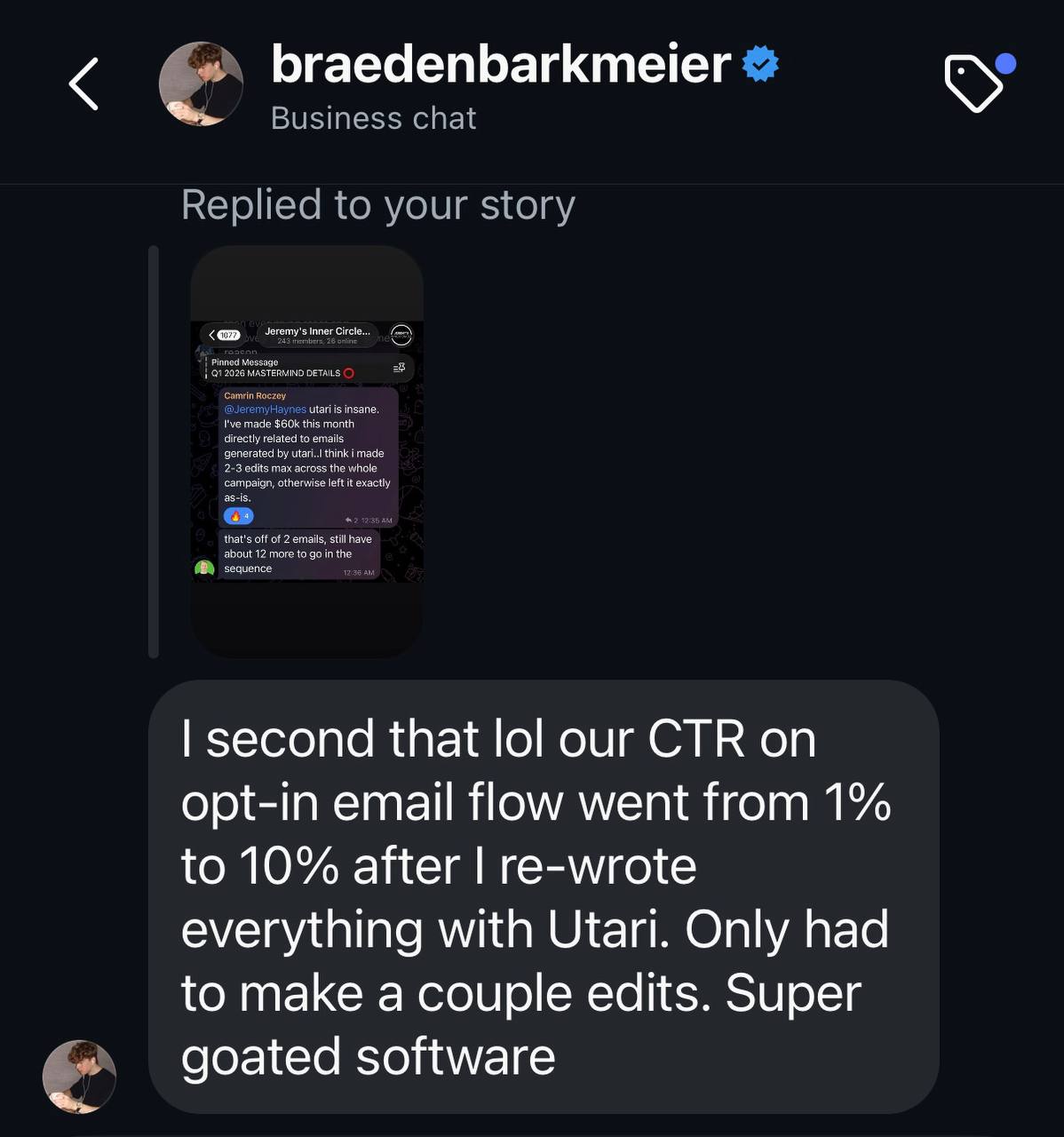1064x1137 pixels.
Task: Click the fire reaction in story preview
Action: coord(239,516)
